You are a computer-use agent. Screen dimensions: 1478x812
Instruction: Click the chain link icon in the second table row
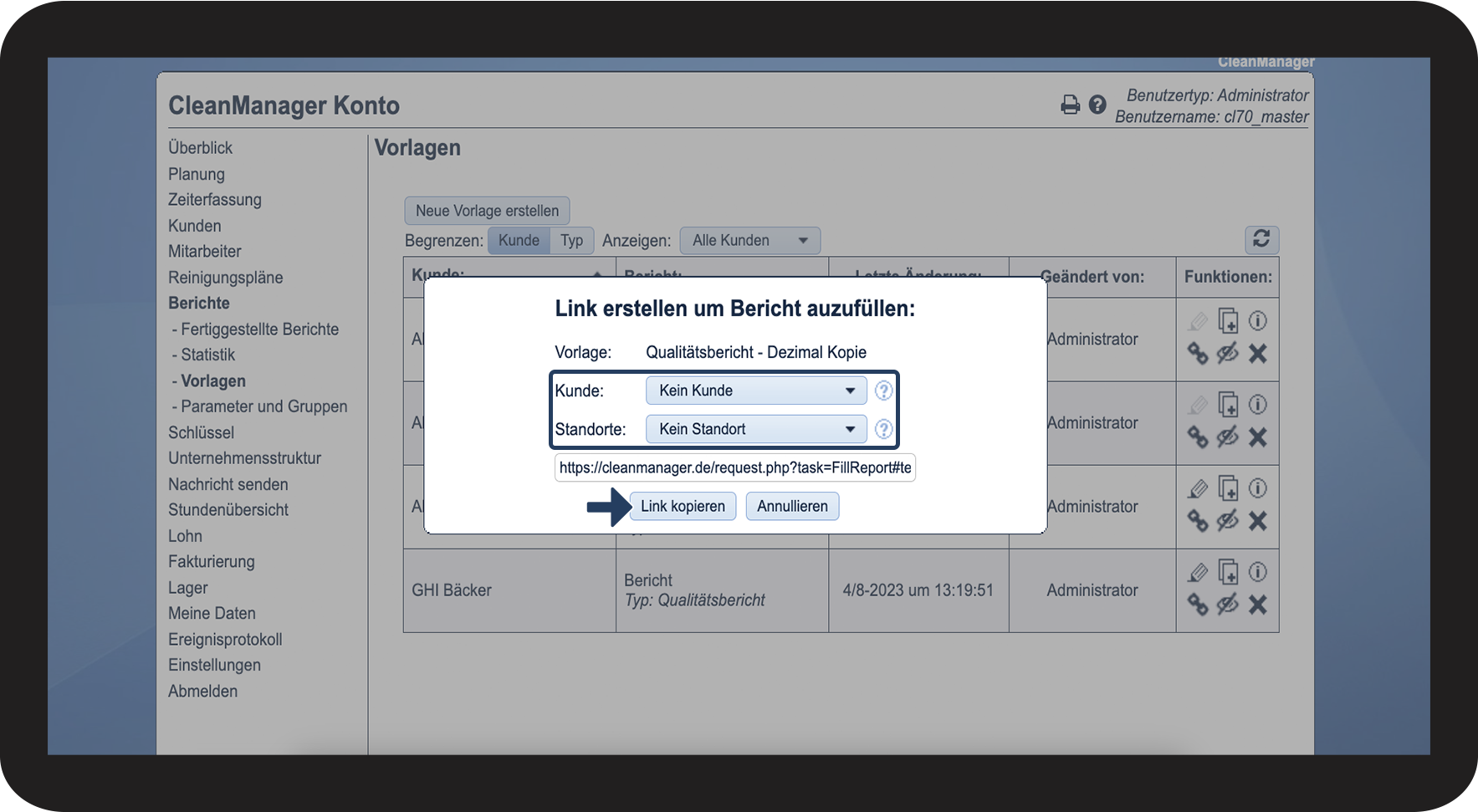tap(1198, 437)
